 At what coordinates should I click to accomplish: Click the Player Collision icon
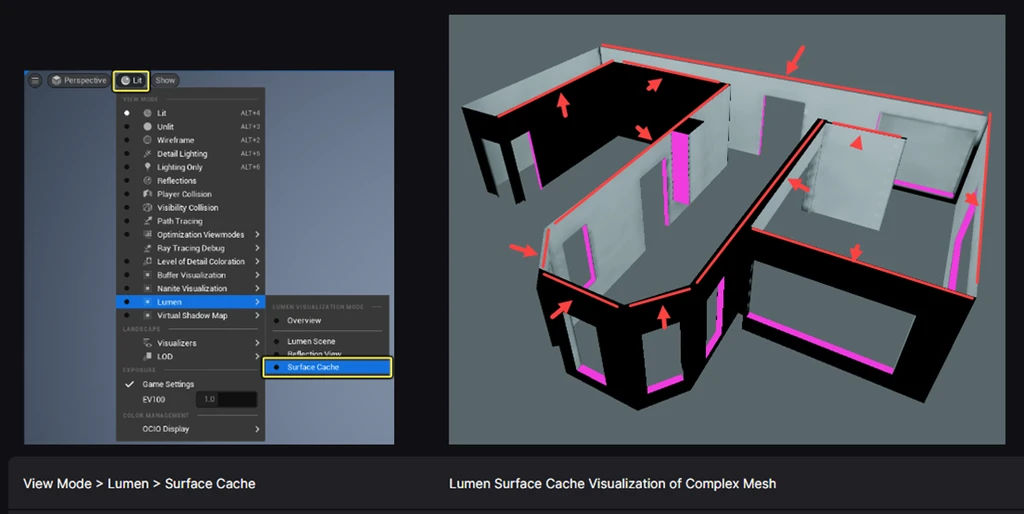148,194
